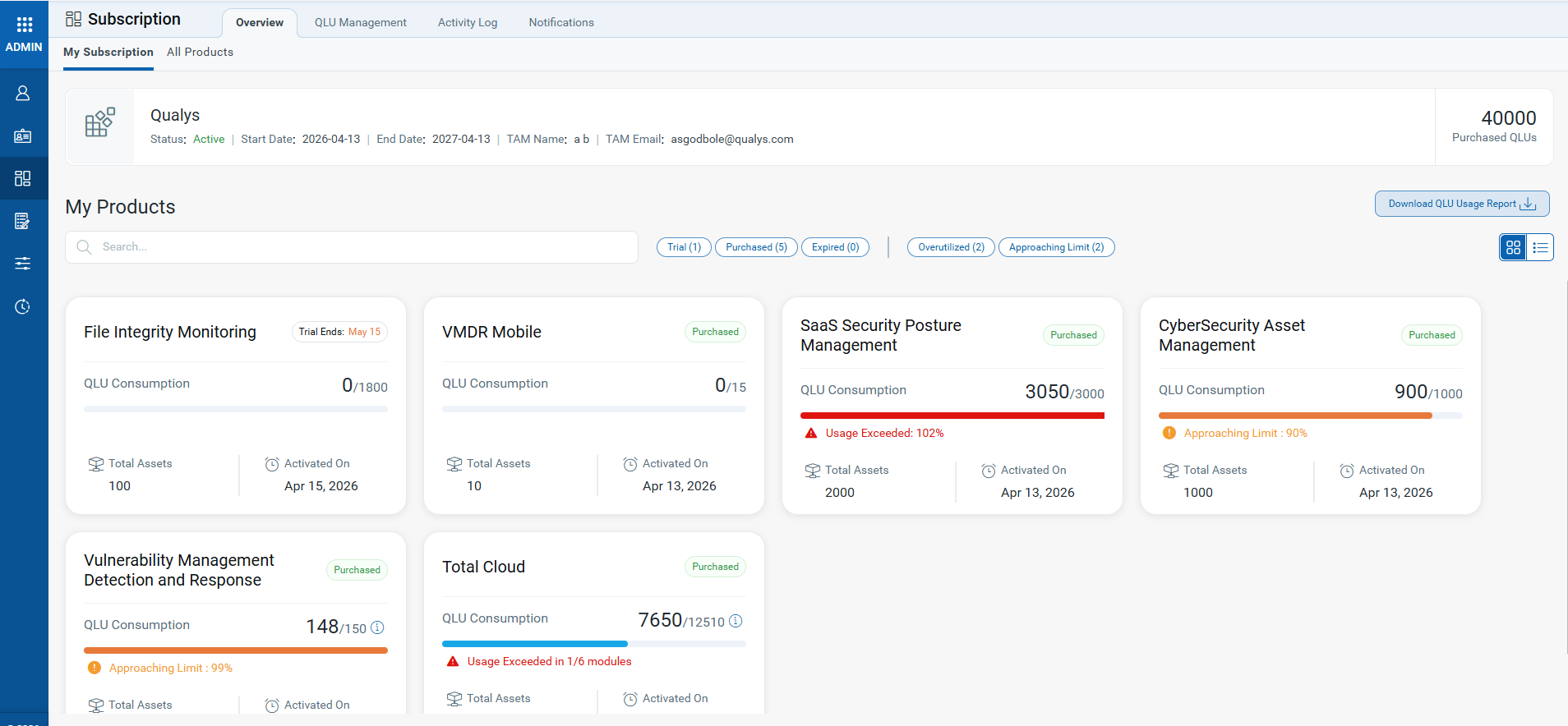The image size is (1568, 726).
Task: Filter products by Expired (0)
Action: 836,247
